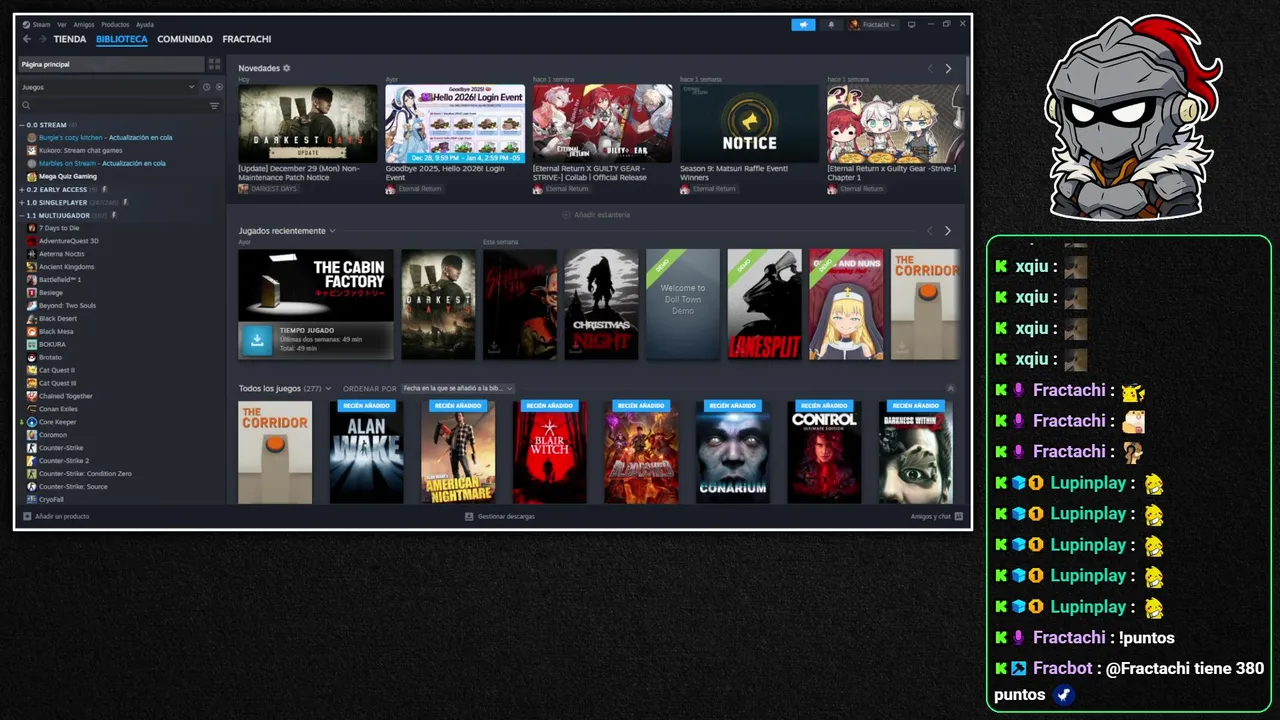Viewport: 1280px width, 720px height.
Task: Click the Brotato game icon
Action: (32, 357)
